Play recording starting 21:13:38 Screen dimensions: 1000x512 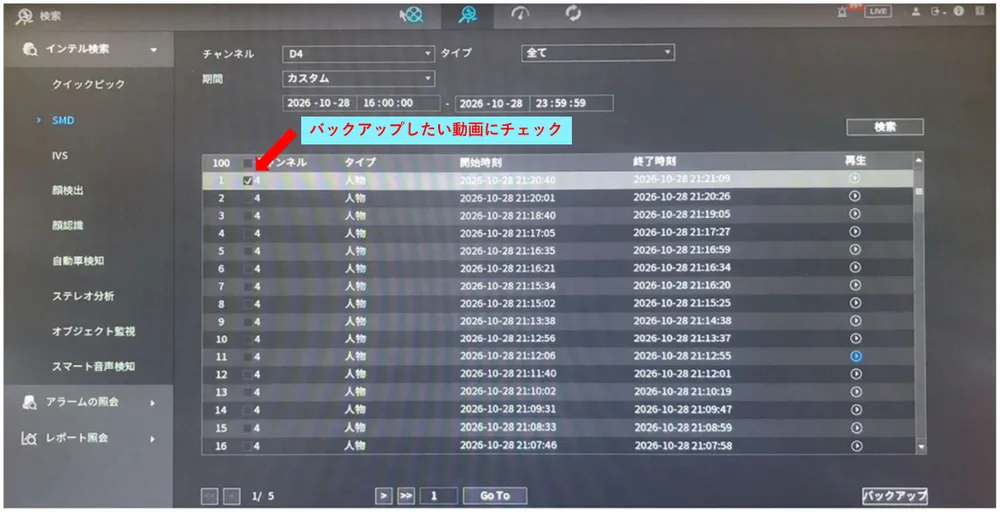coord(855,321)
